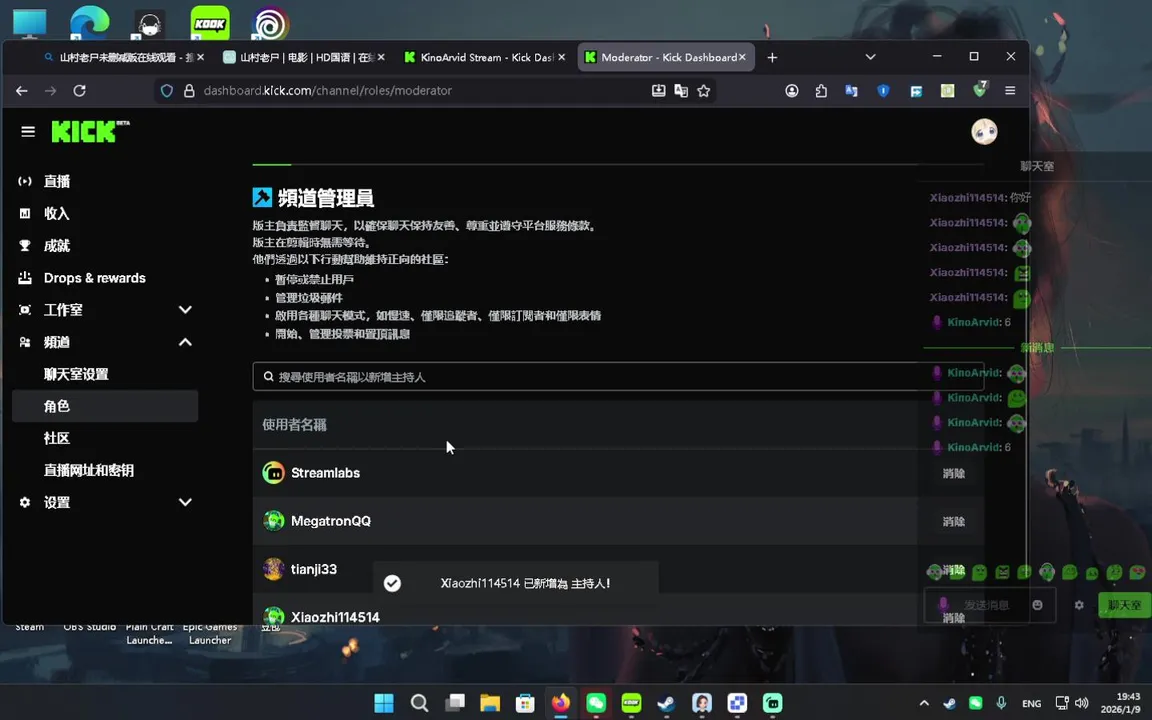Click the 使用者名稱 column header
Image resolution: width=1152 pixels, height=720 pixels.
click(x=295, y=425)
